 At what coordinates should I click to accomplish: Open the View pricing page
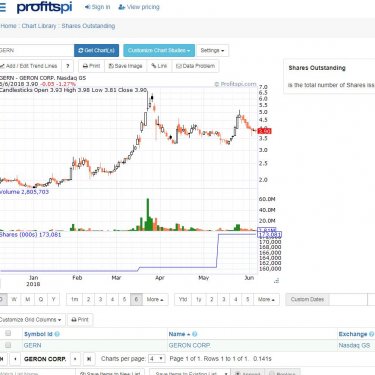[139, 7]
